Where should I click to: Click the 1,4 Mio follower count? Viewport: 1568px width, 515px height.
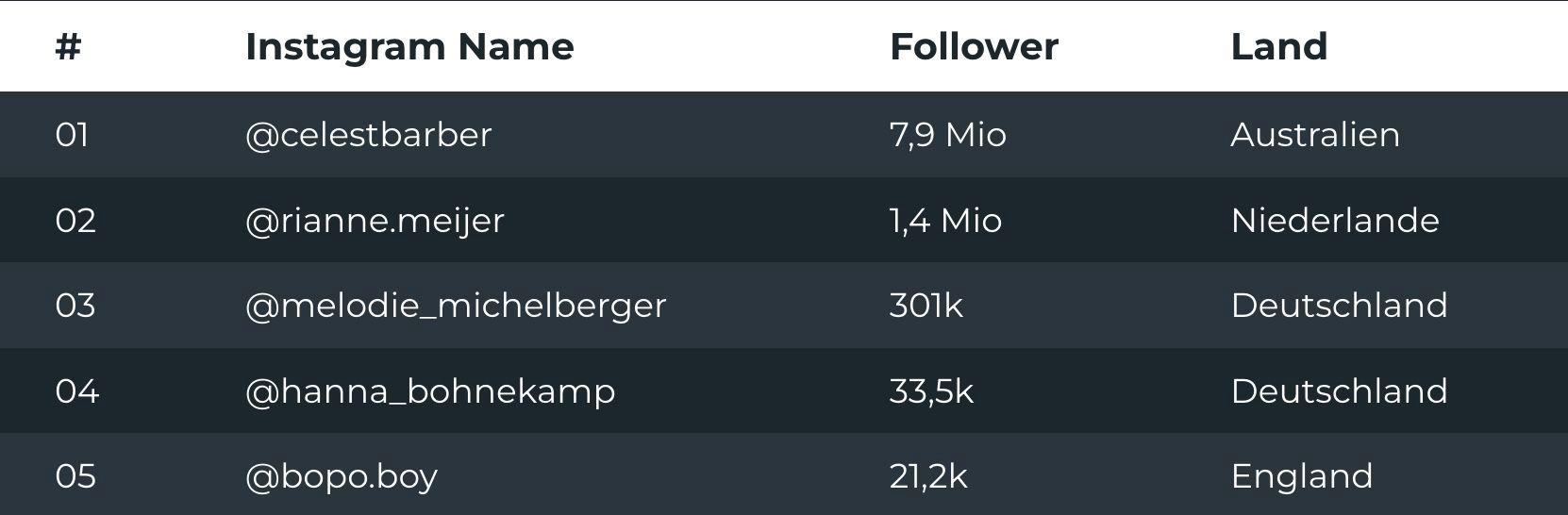click(x=945, y=221)
